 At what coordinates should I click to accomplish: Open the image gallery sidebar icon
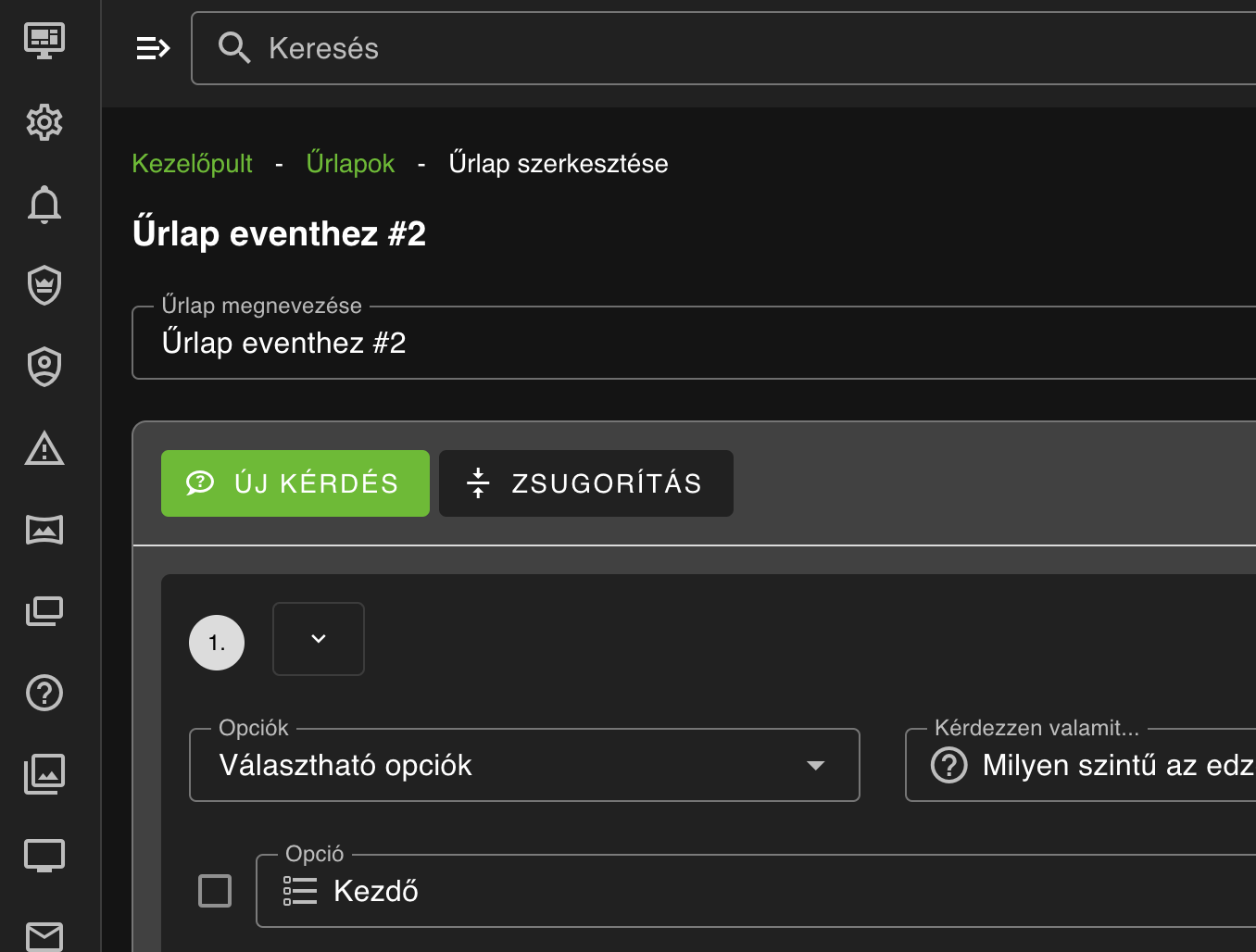click(x=44, y=774)
